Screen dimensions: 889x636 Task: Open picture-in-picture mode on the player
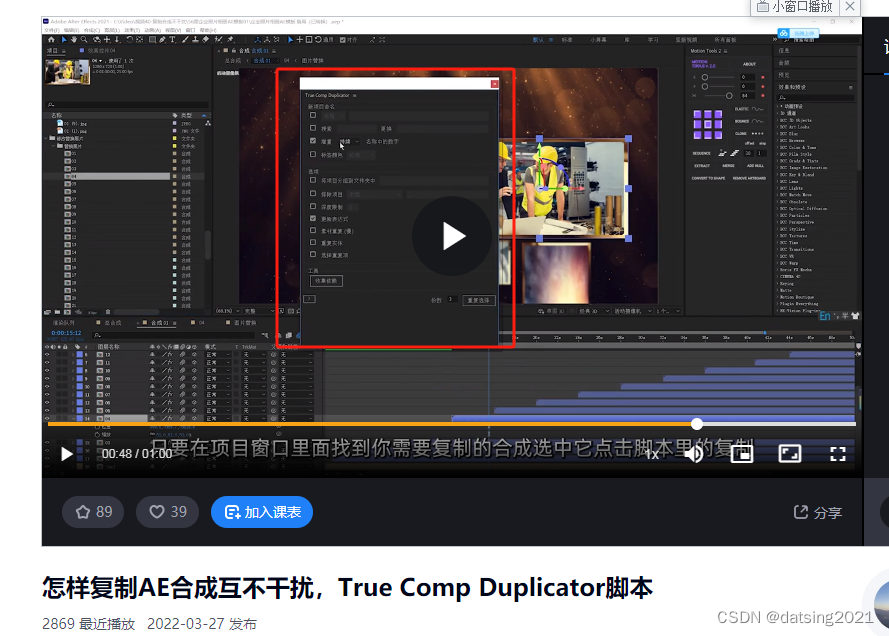[741, 453]
